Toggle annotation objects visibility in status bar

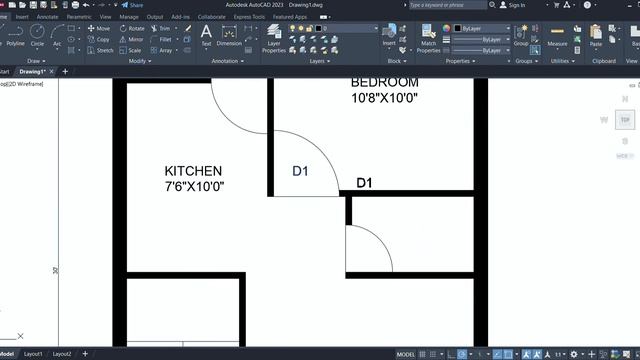(527, 354)
